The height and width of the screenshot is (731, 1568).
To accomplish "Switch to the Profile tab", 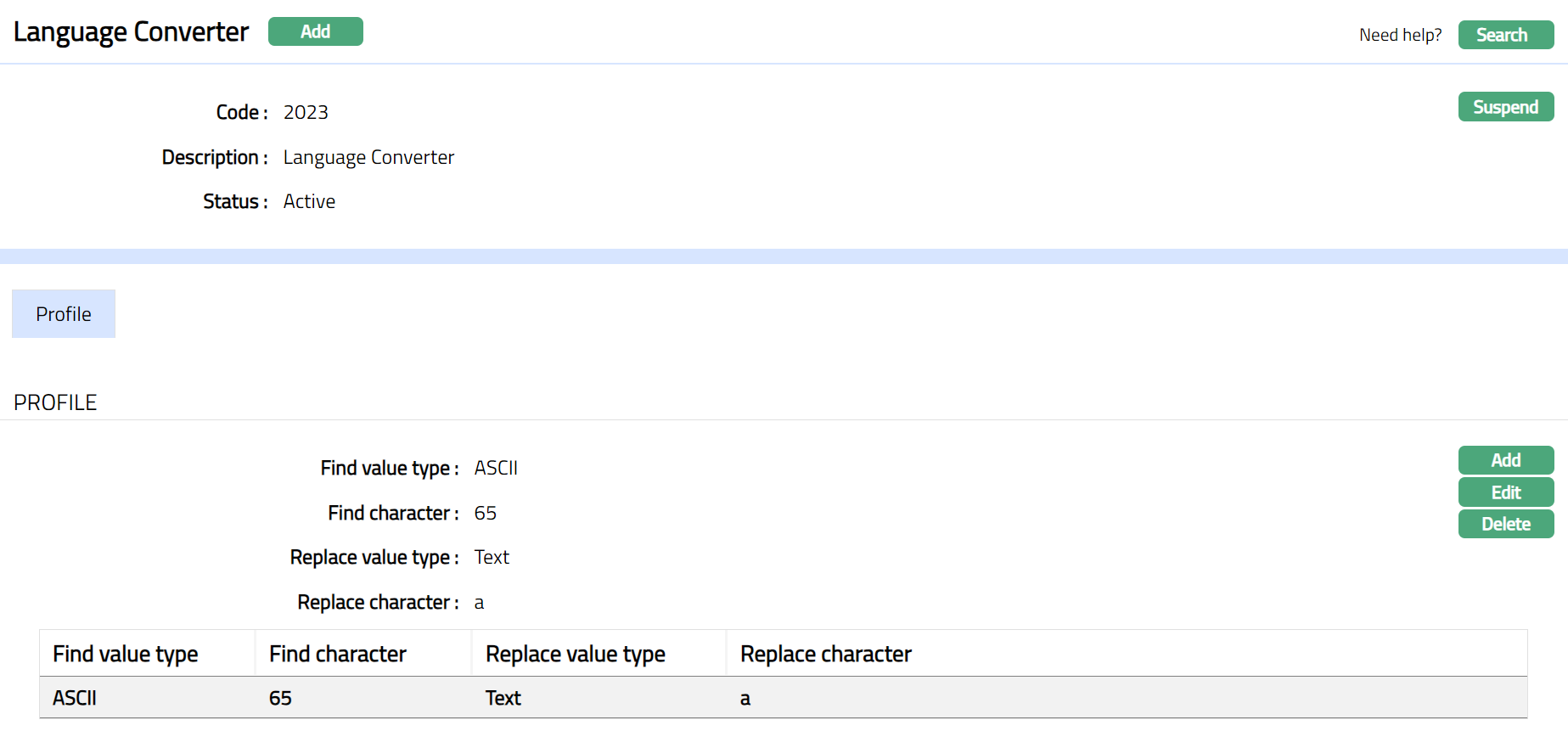I will click(x=64, y=314).
